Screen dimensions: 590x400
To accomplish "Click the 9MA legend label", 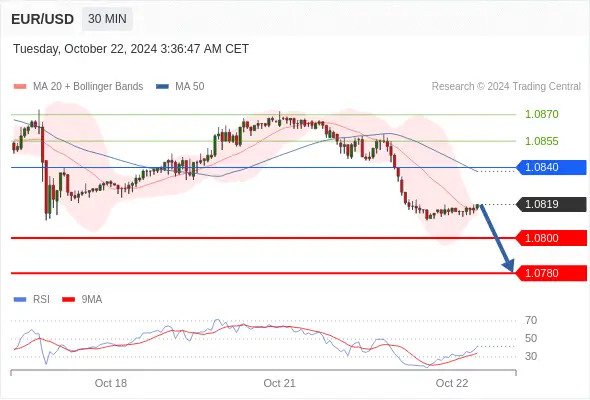I will point(92,300).
